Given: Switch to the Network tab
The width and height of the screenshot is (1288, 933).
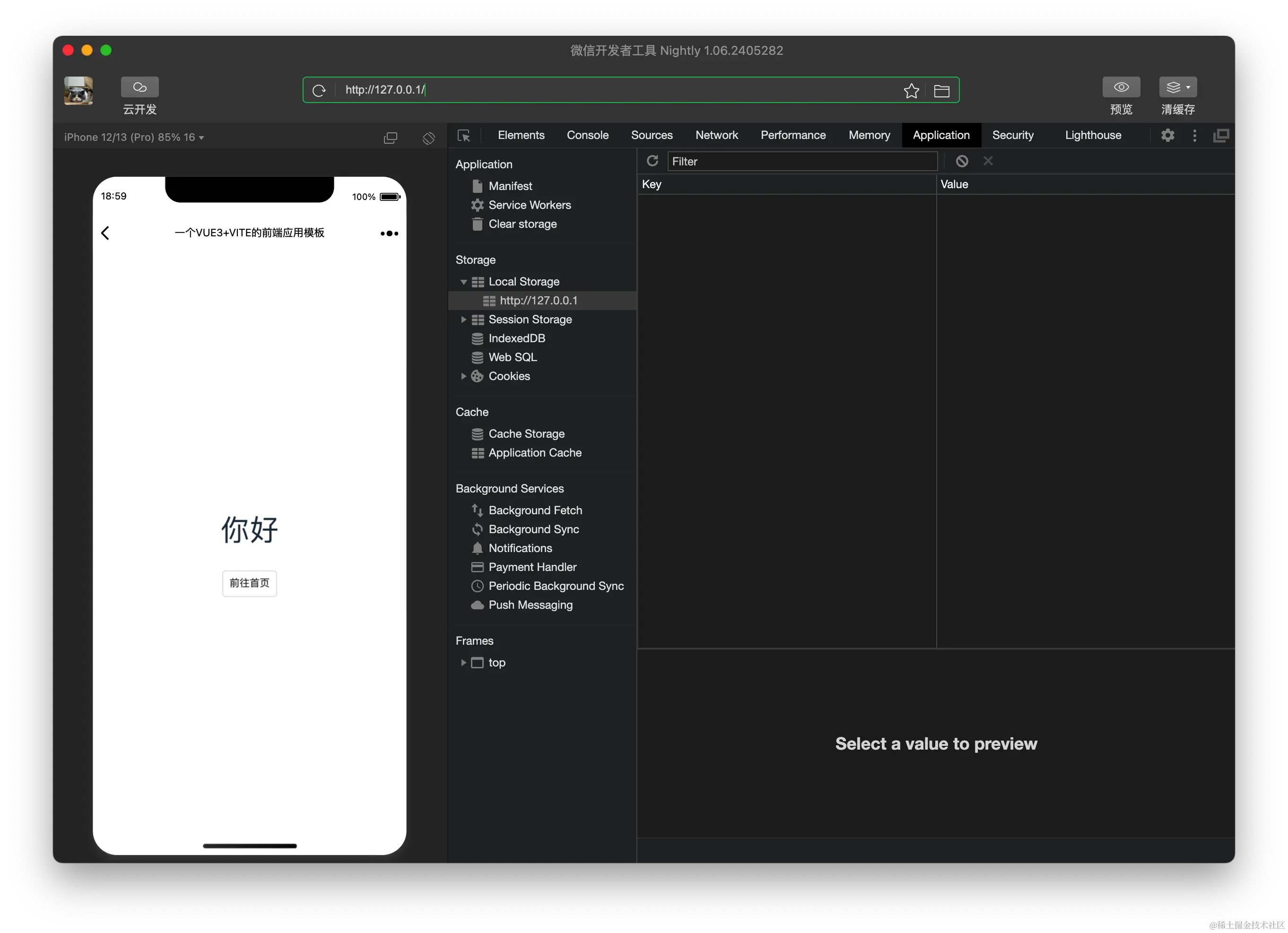Looking at the screenshot, I should (716, 135).
